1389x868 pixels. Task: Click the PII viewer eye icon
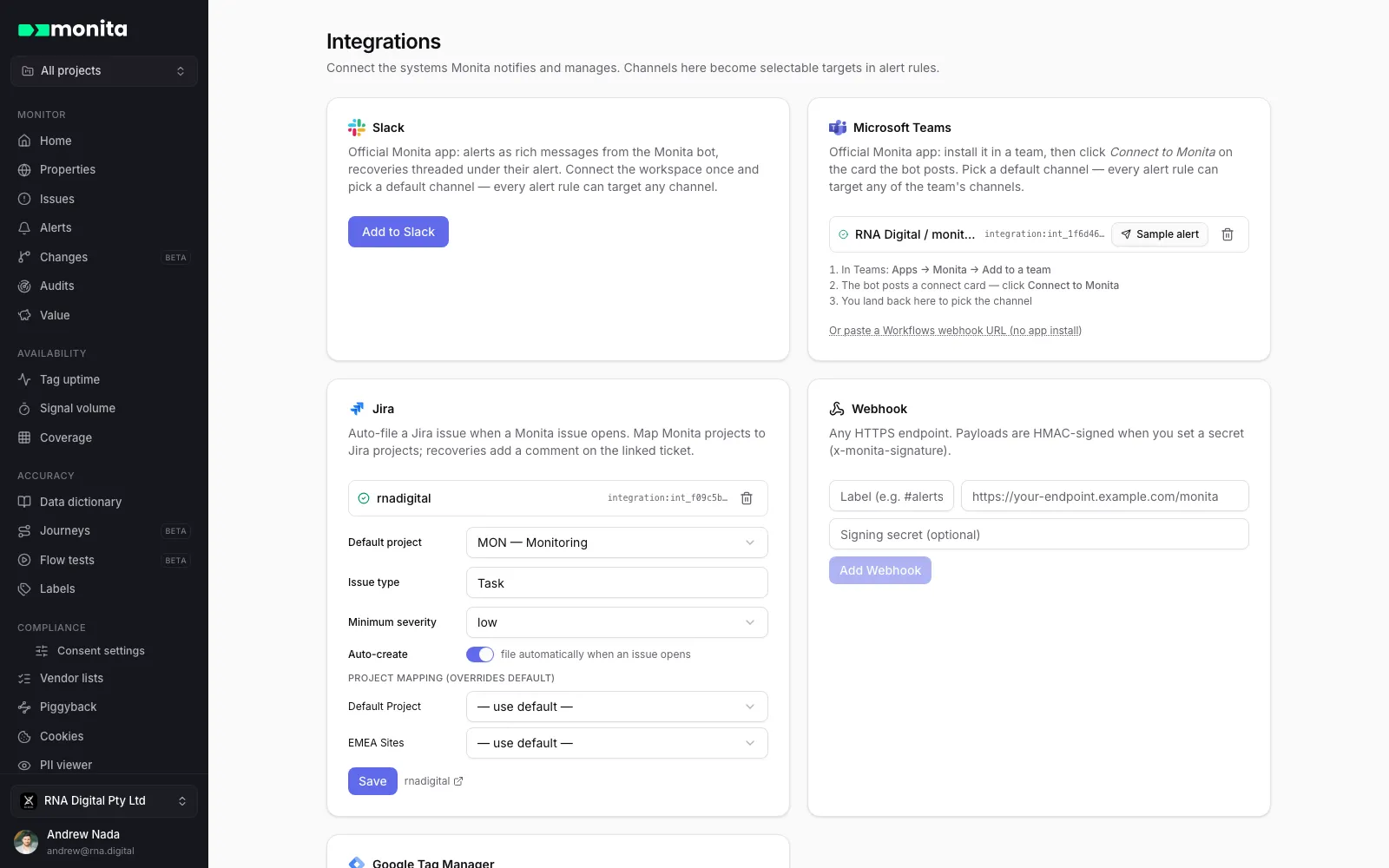(x=24, y=766)
